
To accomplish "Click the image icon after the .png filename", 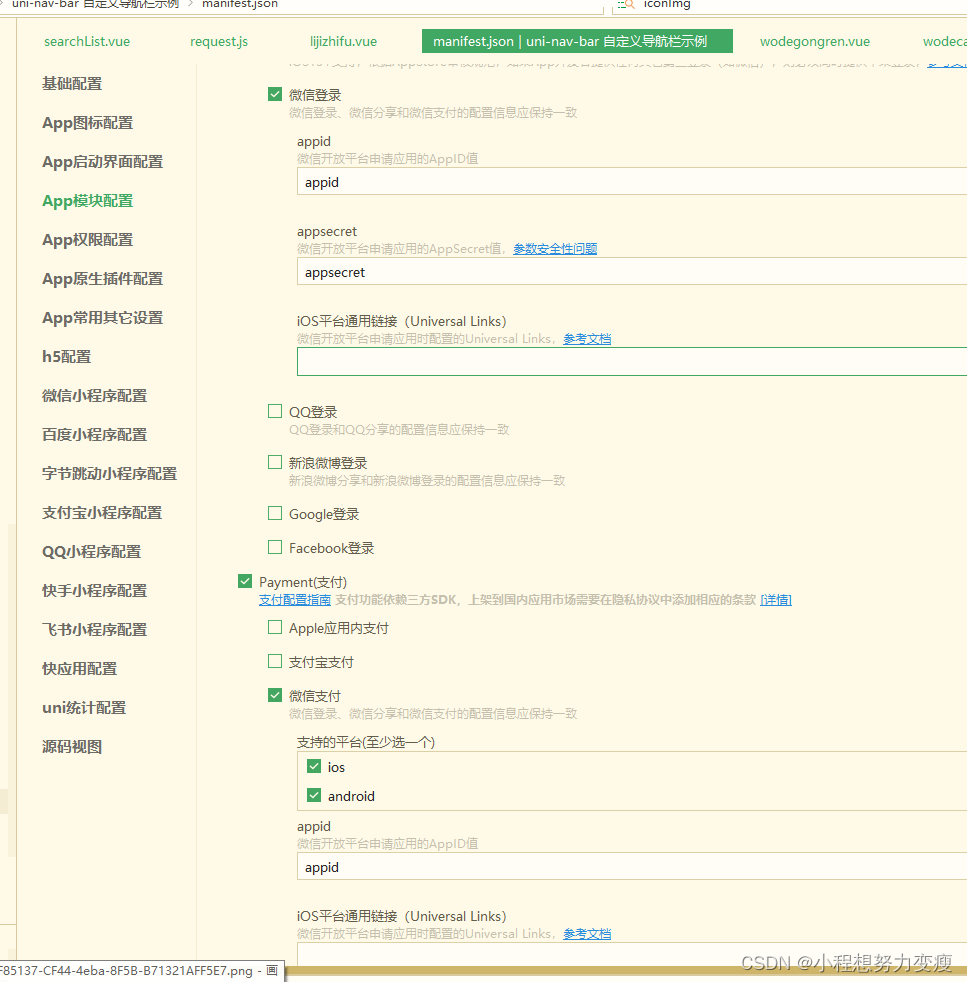I will click(272, 970).
